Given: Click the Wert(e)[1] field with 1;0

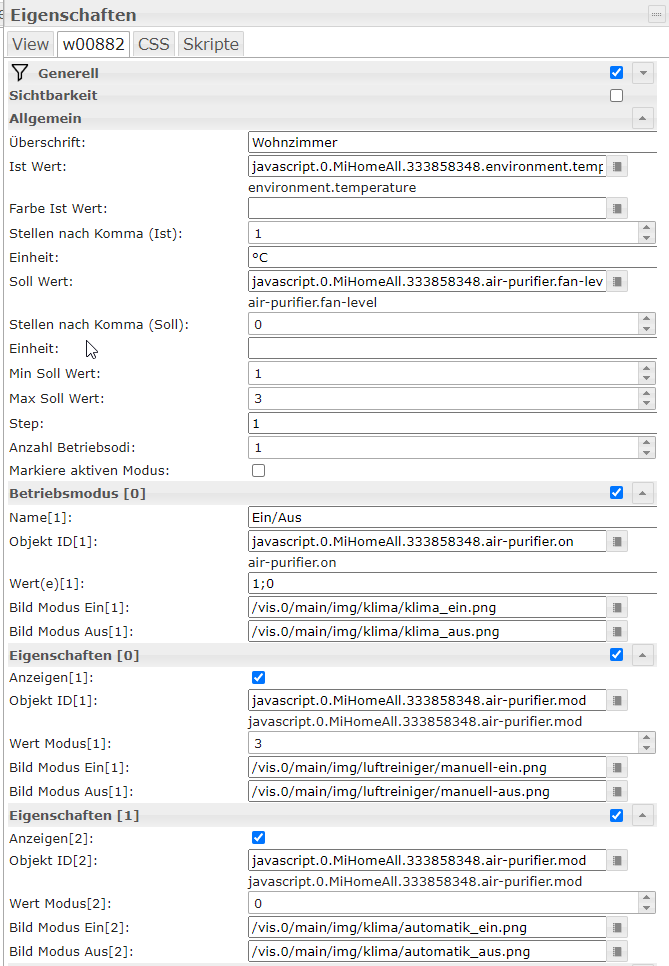Looking at the screenshot, I should pyautogui.click(x=453, y=583).
